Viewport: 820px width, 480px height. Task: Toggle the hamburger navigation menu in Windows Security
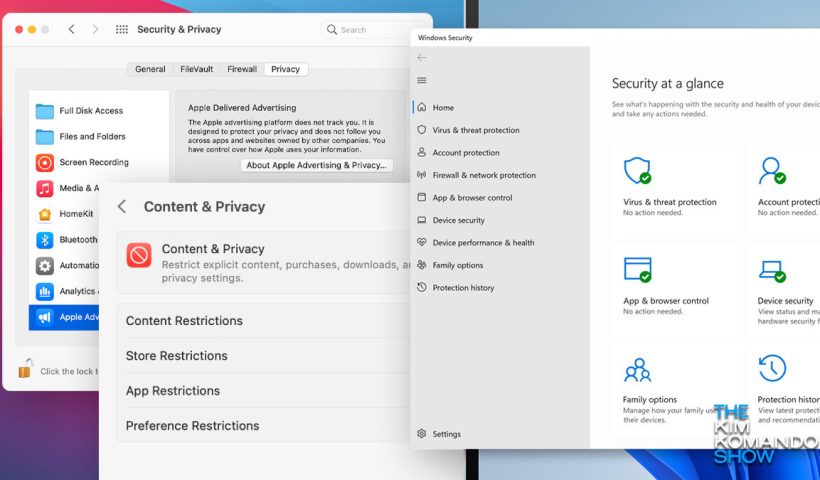[422, 80]
